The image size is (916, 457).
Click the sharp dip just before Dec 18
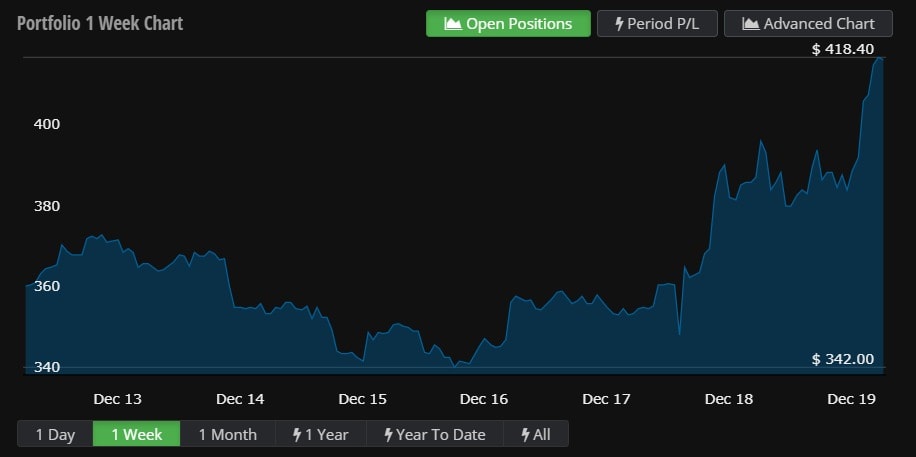(x=679, y=333)
